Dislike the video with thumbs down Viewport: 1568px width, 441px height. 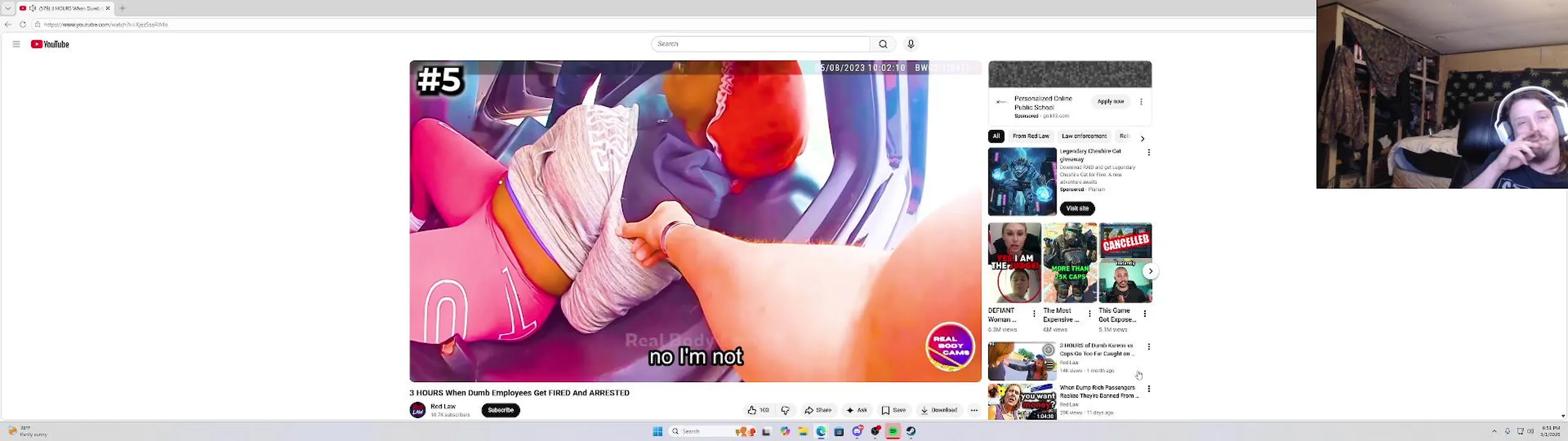point(785,410)
